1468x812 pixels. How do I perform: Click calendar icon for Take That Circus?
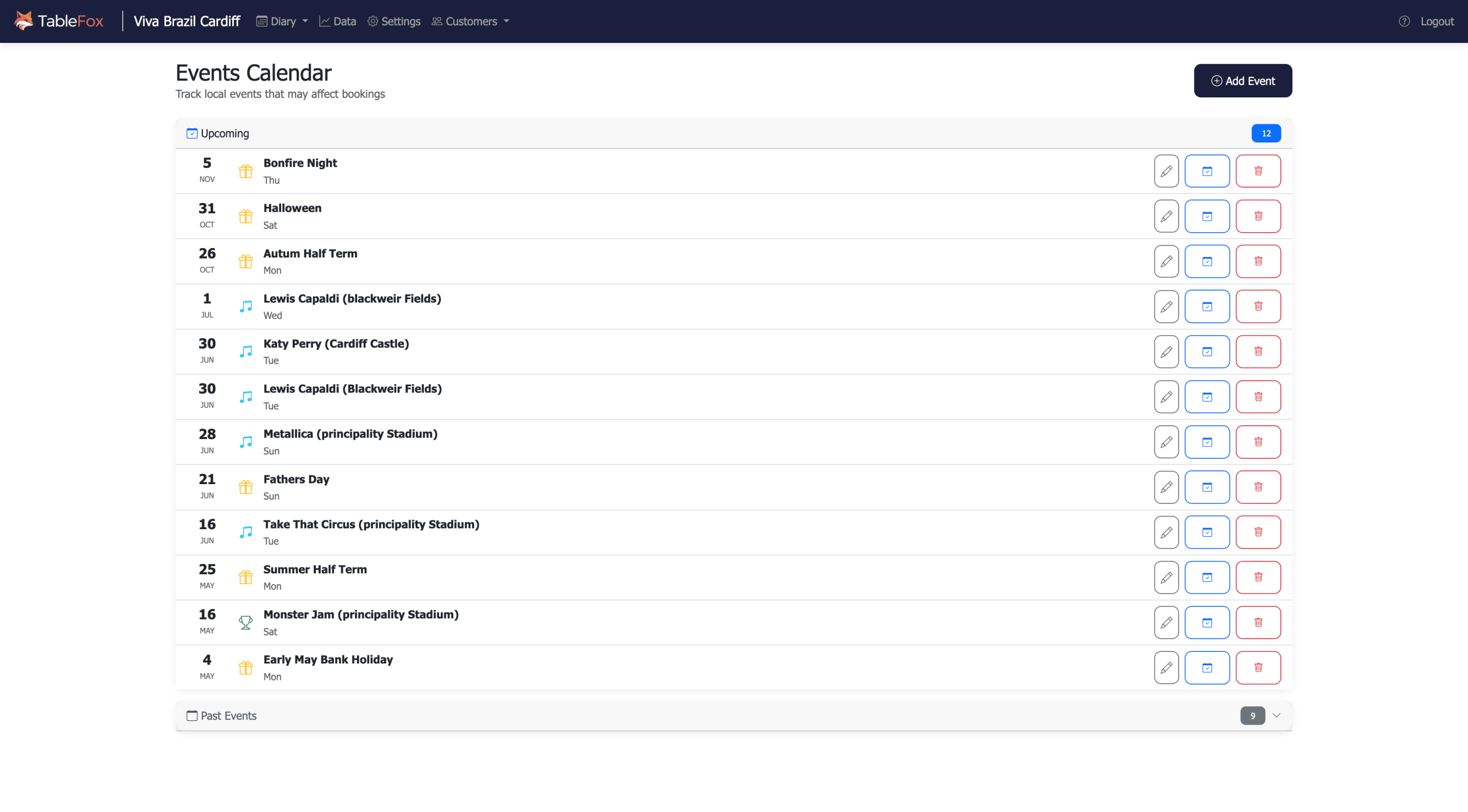coord(1207,531)
